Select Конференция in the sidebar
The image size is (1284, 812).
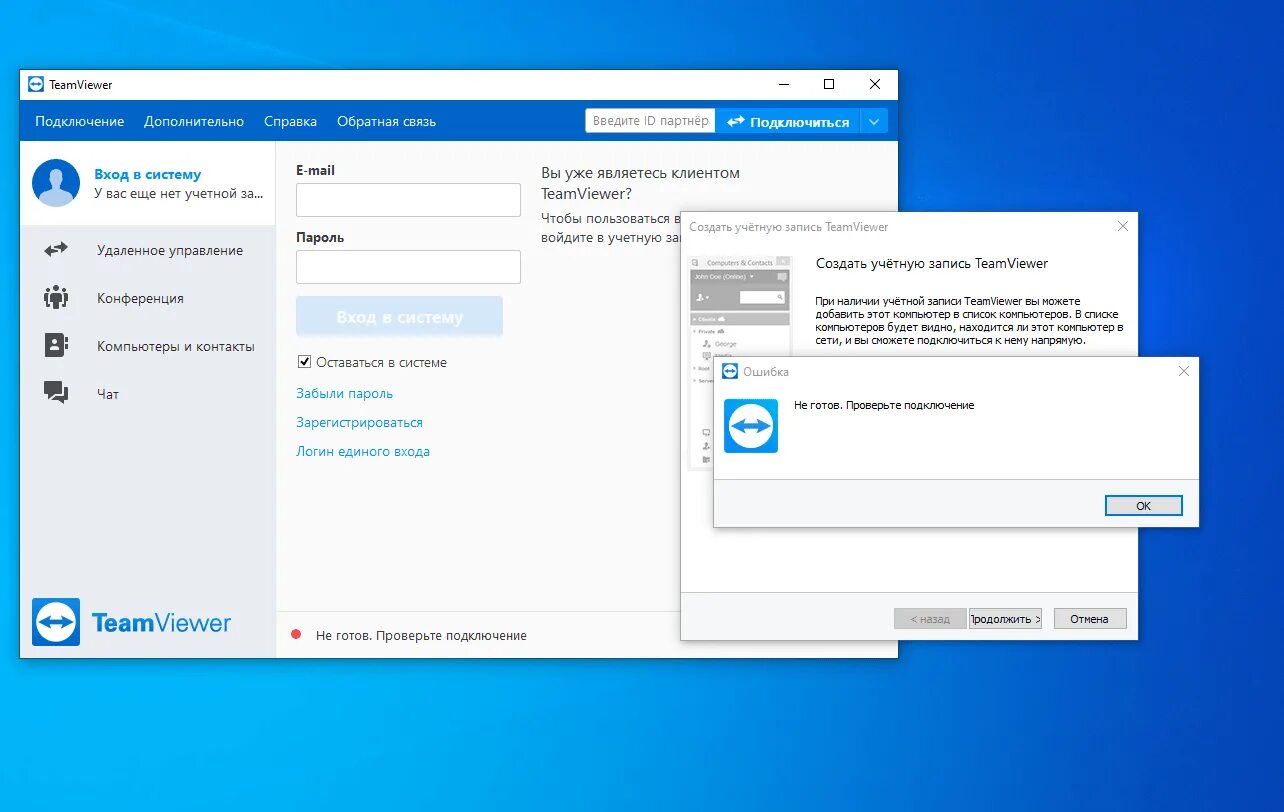[x=148, y=298]
